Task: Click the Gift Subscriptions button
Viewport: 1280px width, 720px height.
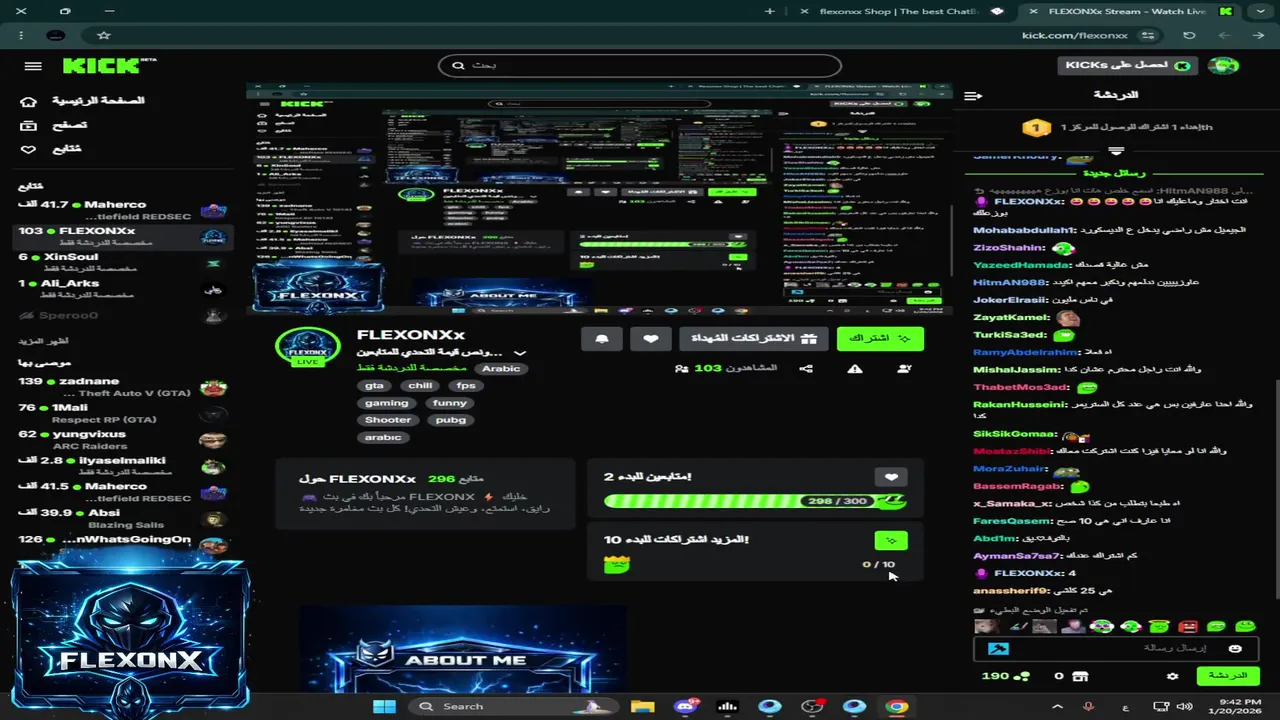Action: [754, 339]
